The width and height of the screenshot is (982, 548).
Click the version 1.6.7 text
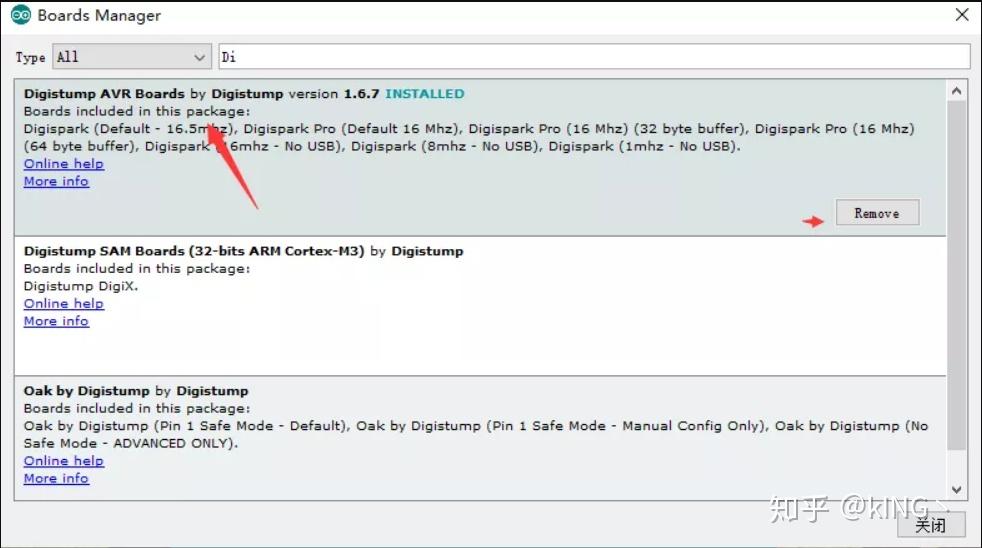pyautogui.click(x=334, y=93)
